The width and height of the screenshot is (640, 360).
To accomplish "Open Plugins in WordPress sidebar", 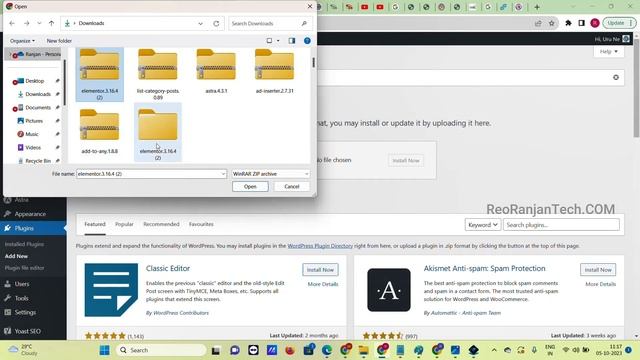I will coord(24,228).
